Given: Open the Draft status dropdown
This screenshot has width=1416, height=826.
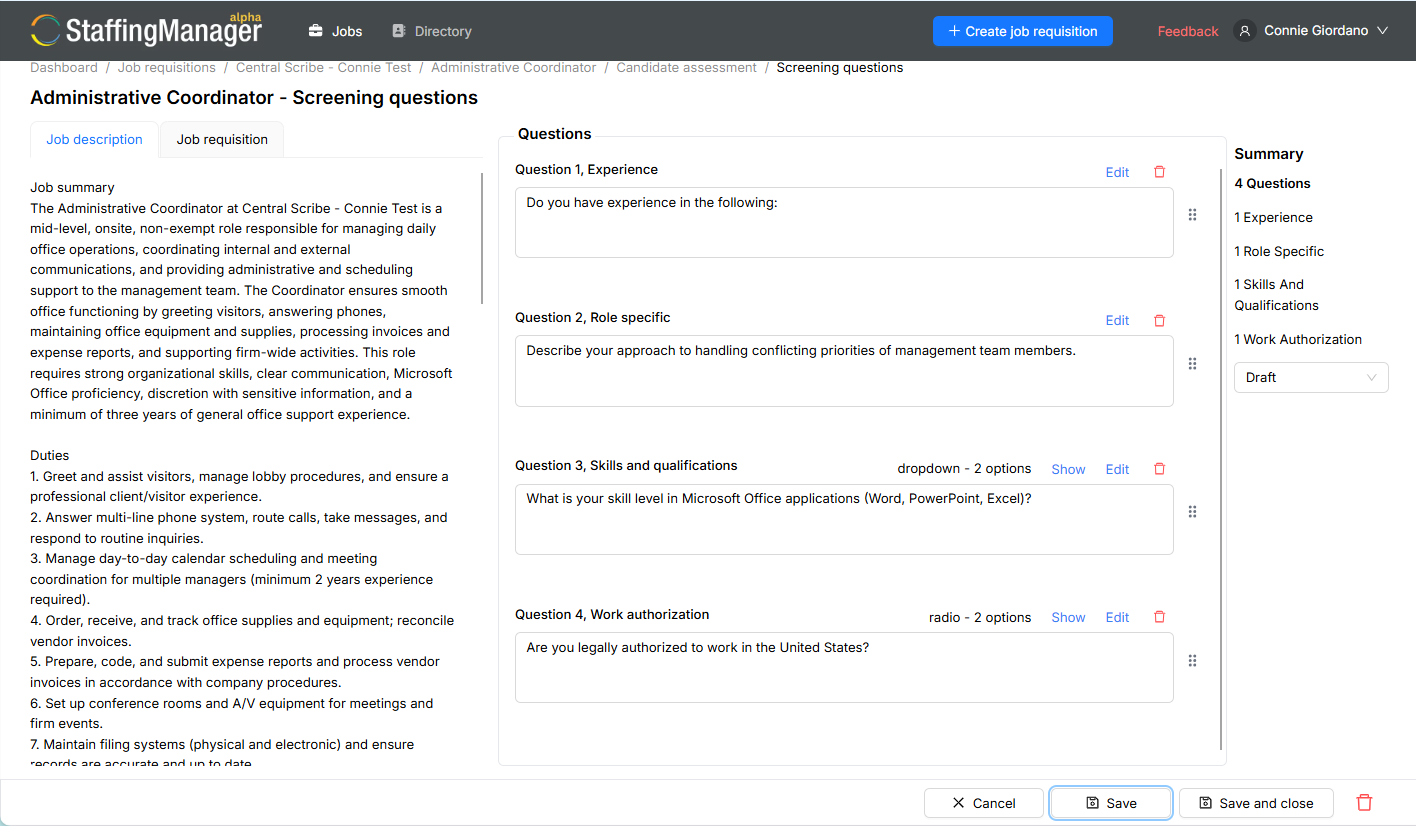Looking at the screenshot, I should 1311,377.
